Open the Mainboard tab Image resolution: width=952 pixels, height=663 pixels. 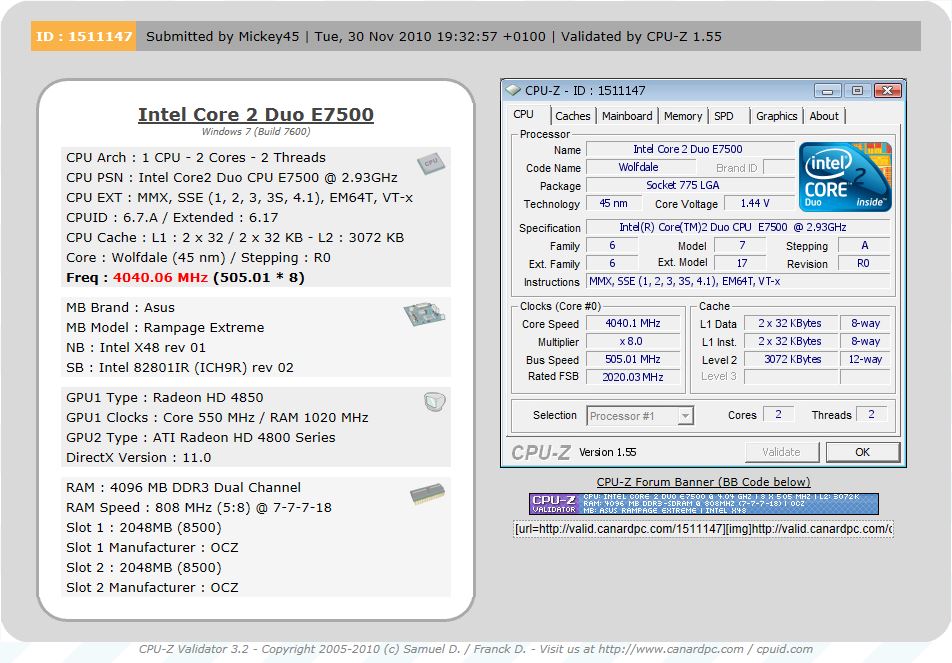pos(627,116)
